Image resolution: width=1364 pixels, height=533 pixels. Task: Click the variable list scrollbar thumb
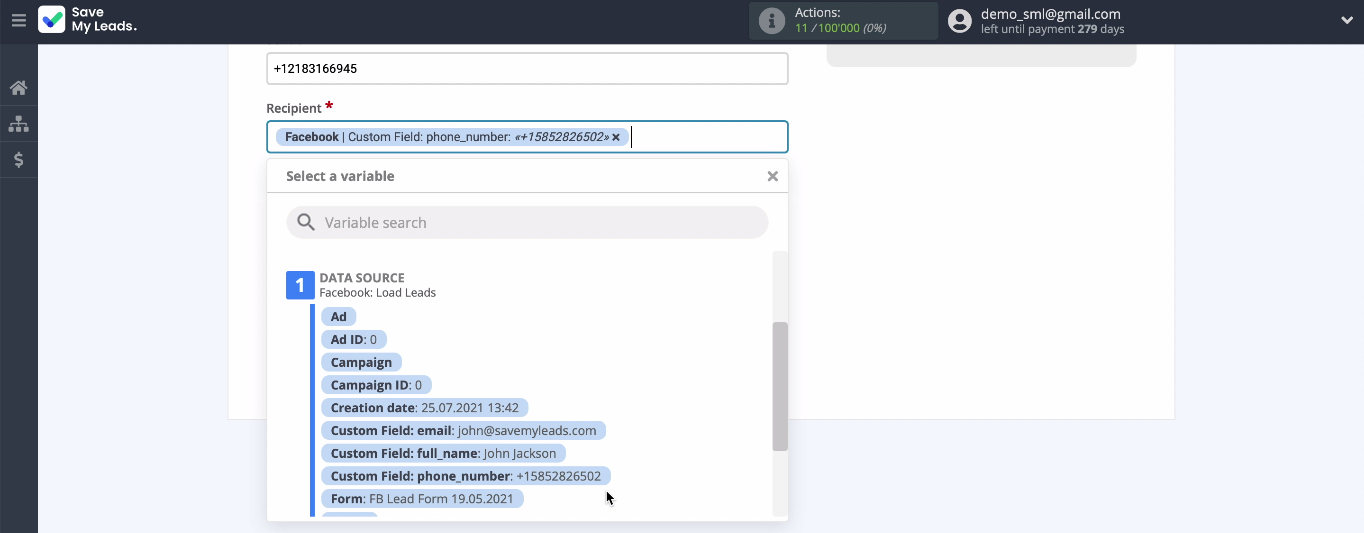(x=780, y=386)
